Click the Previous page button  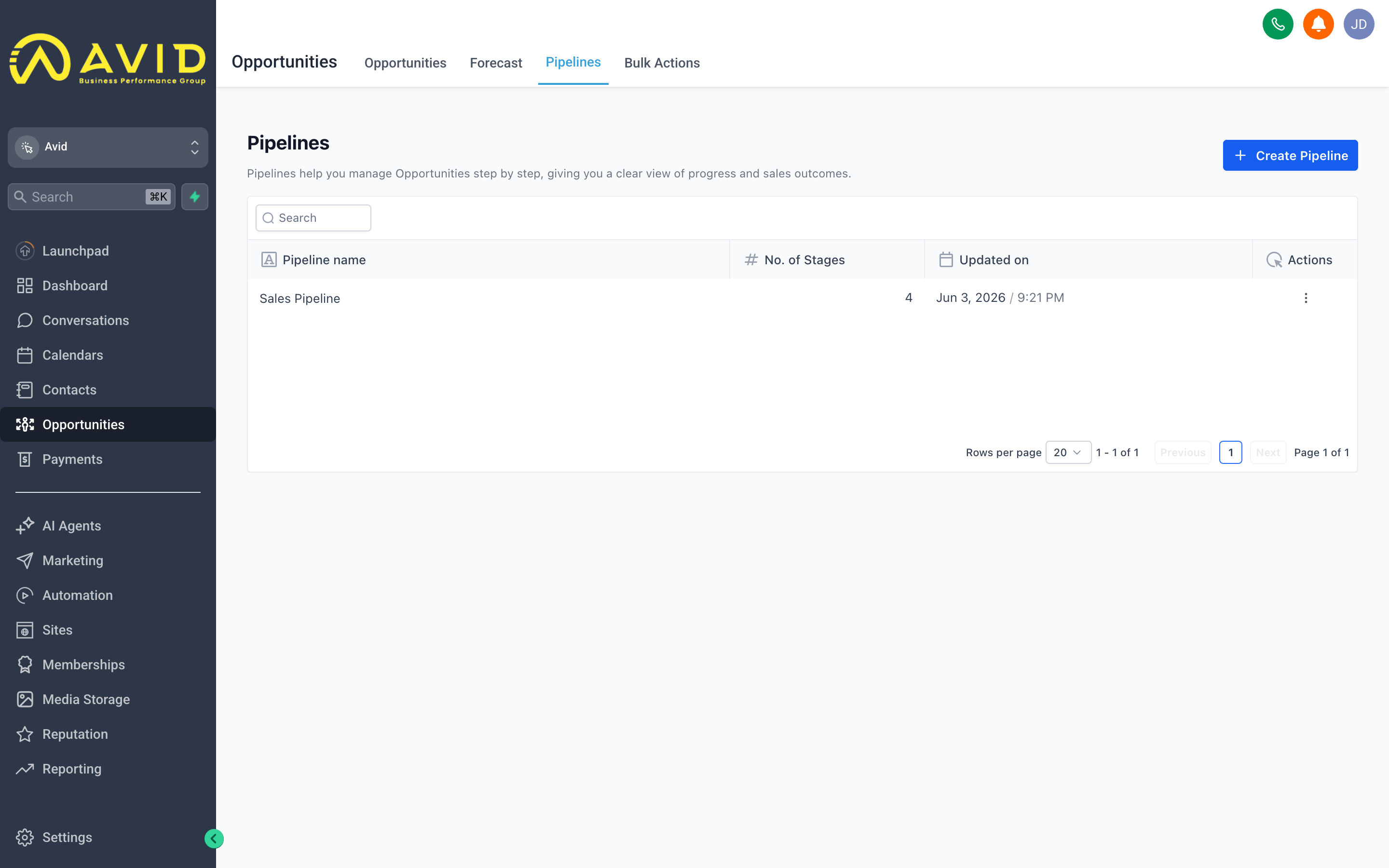click(x=1183, y=452)
